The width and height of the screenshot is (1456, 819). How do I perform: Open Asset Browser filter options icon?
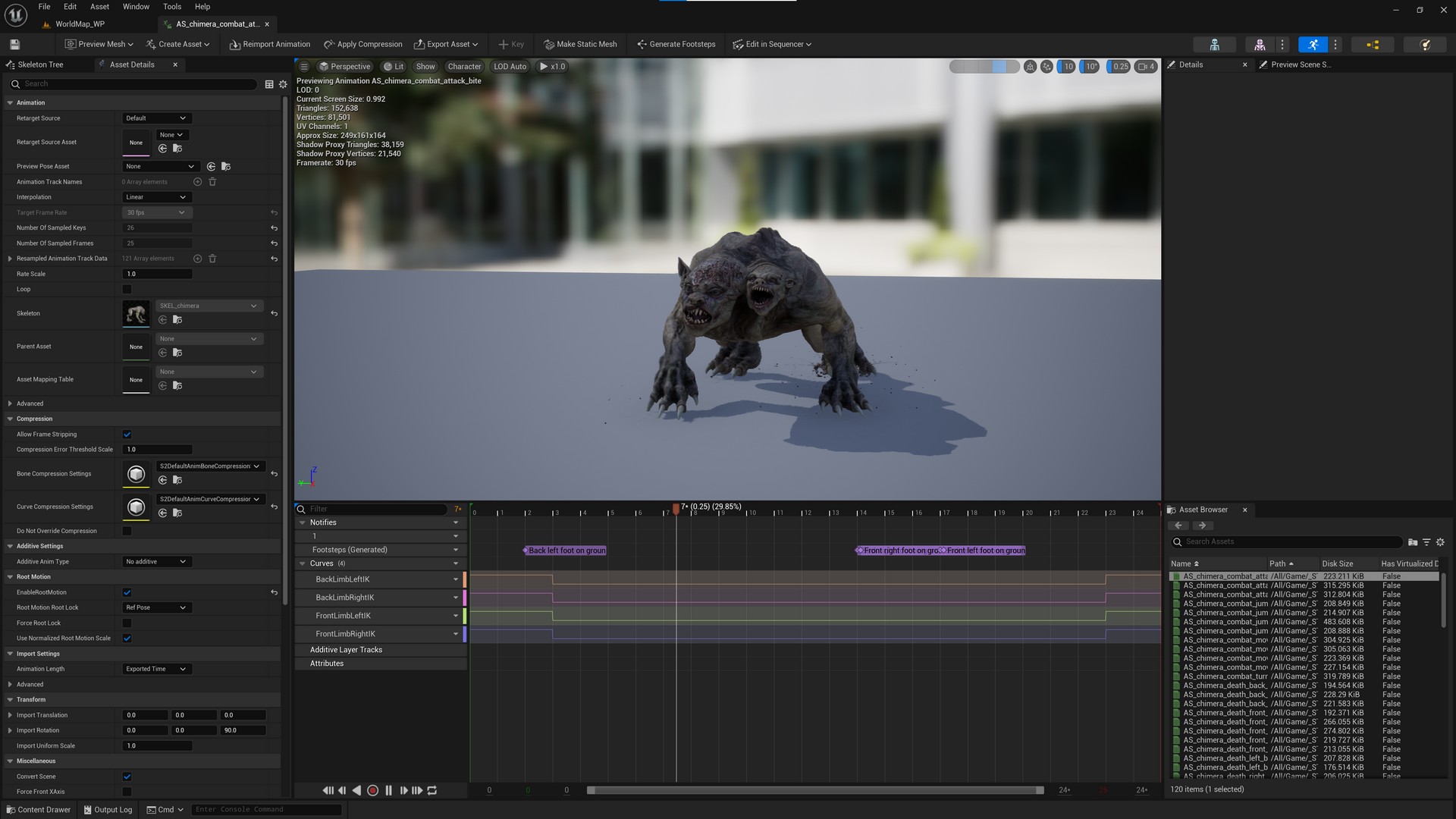1426,542
